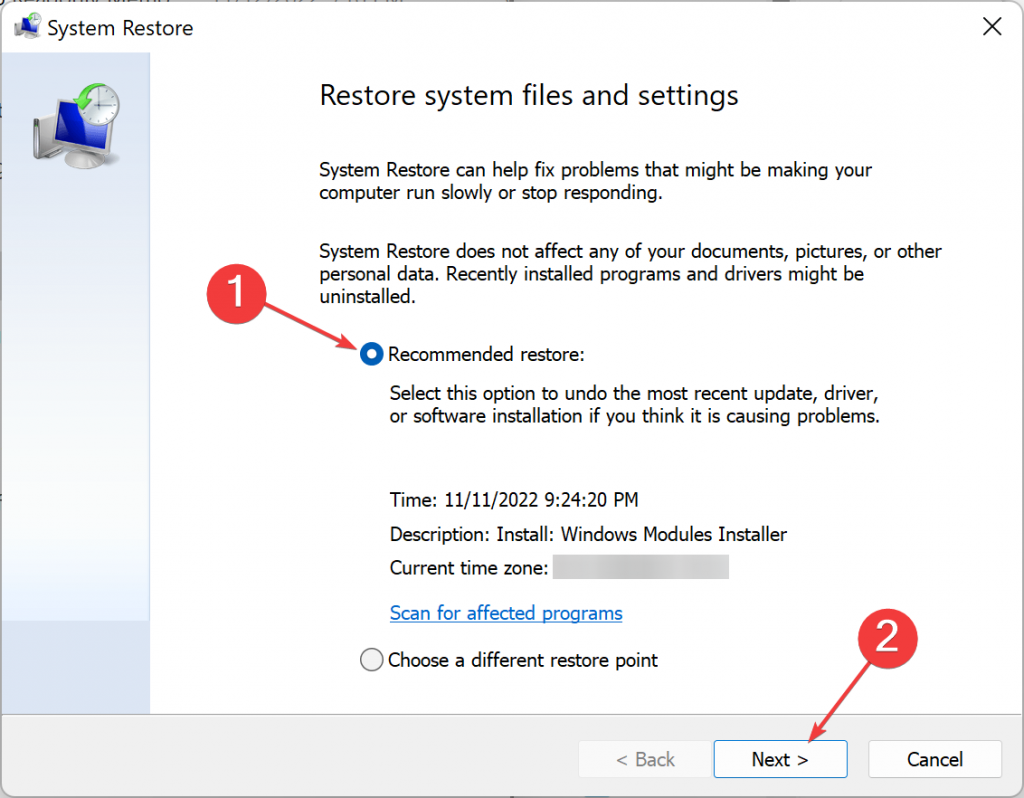The height and width of the screenshot is (798, 1024).
Task: Click the disabled Back button
Action: 645,759
